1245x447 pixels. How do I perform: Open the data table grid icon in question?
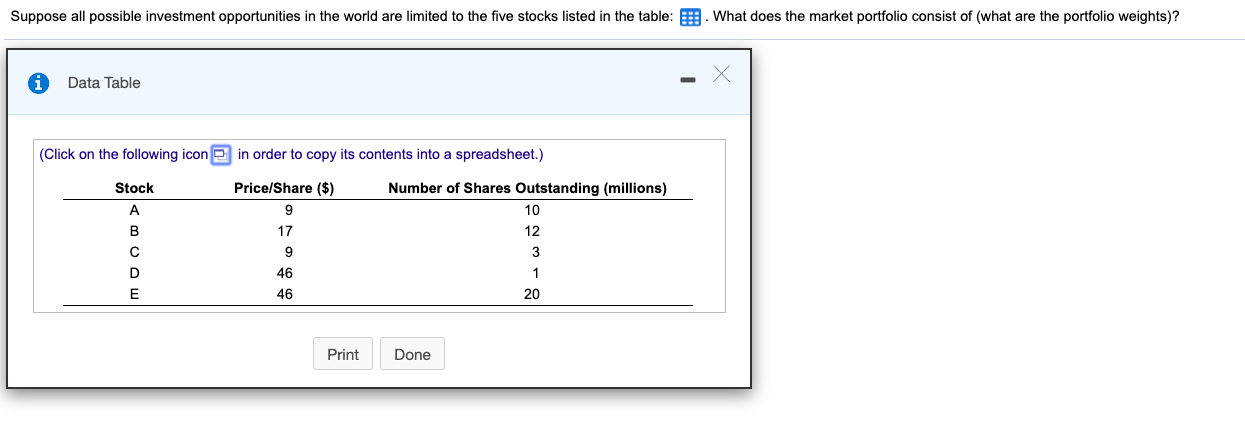[690, 18]
